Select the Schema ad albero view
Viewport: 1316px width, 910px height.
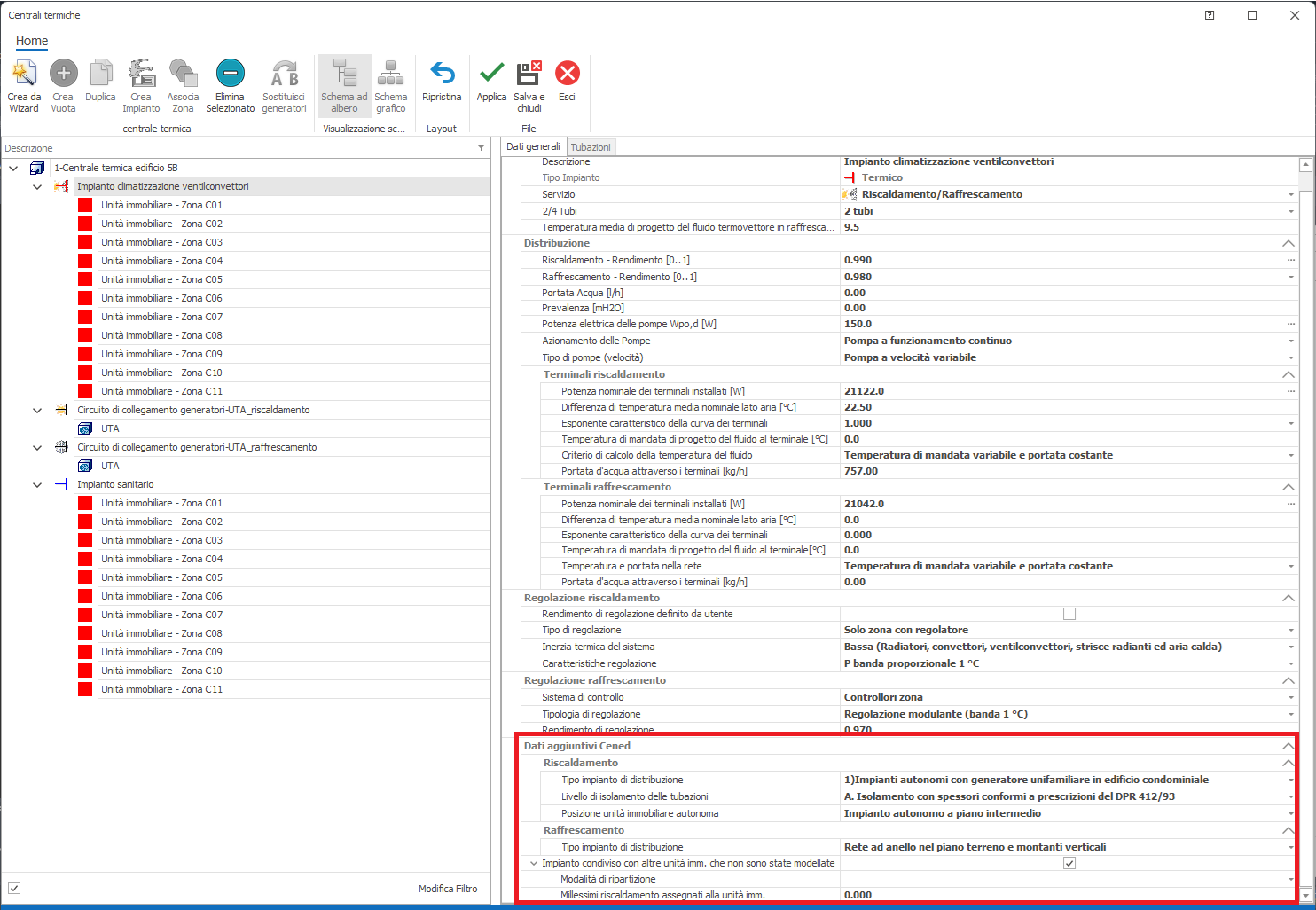click(344, 74)
